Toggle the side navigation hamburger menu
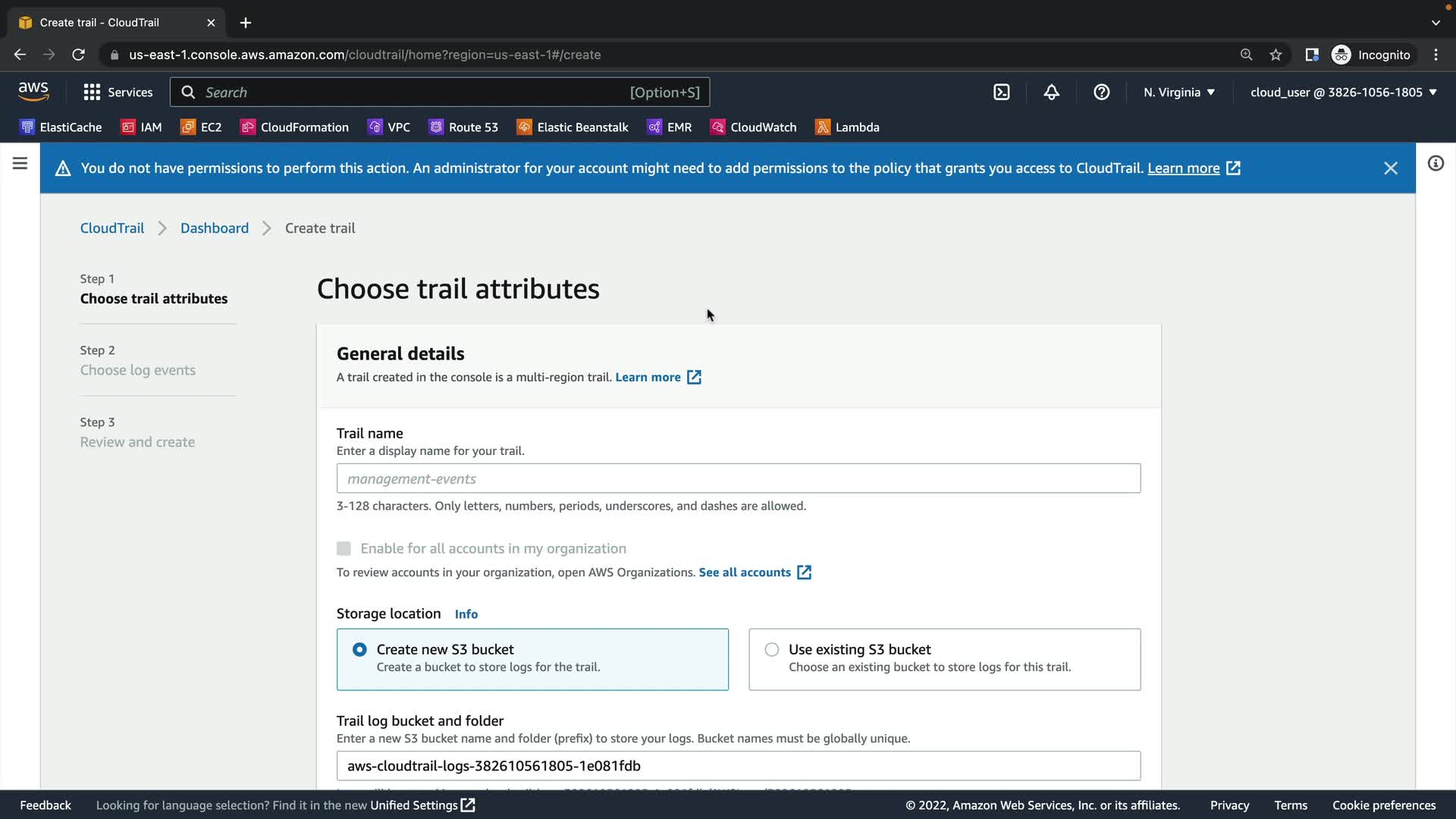1456x819 pixels. click(20, 164)
